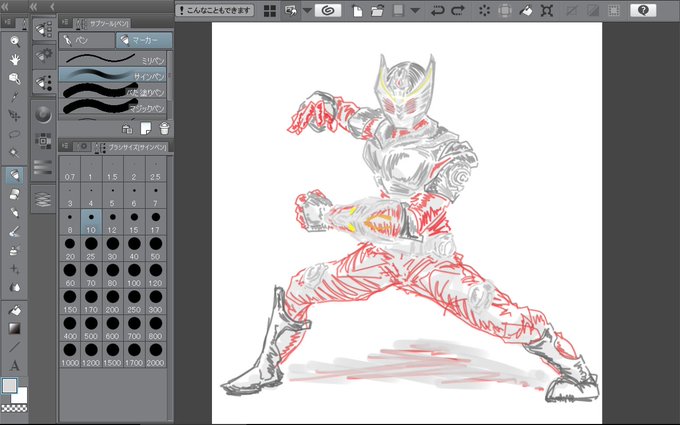Open the Color Set palette icon
Image resolution: width=680 pixels, height=425 pixels.
coord(43,141)
